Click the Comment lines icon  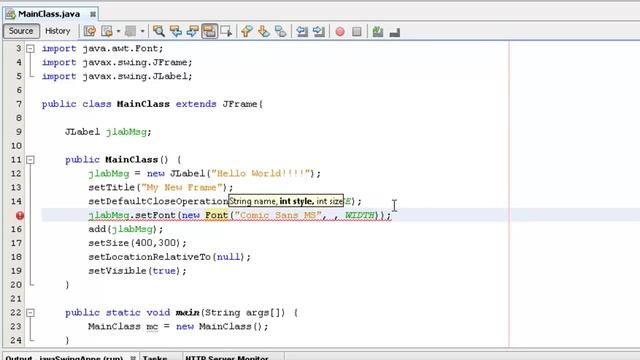378,31
